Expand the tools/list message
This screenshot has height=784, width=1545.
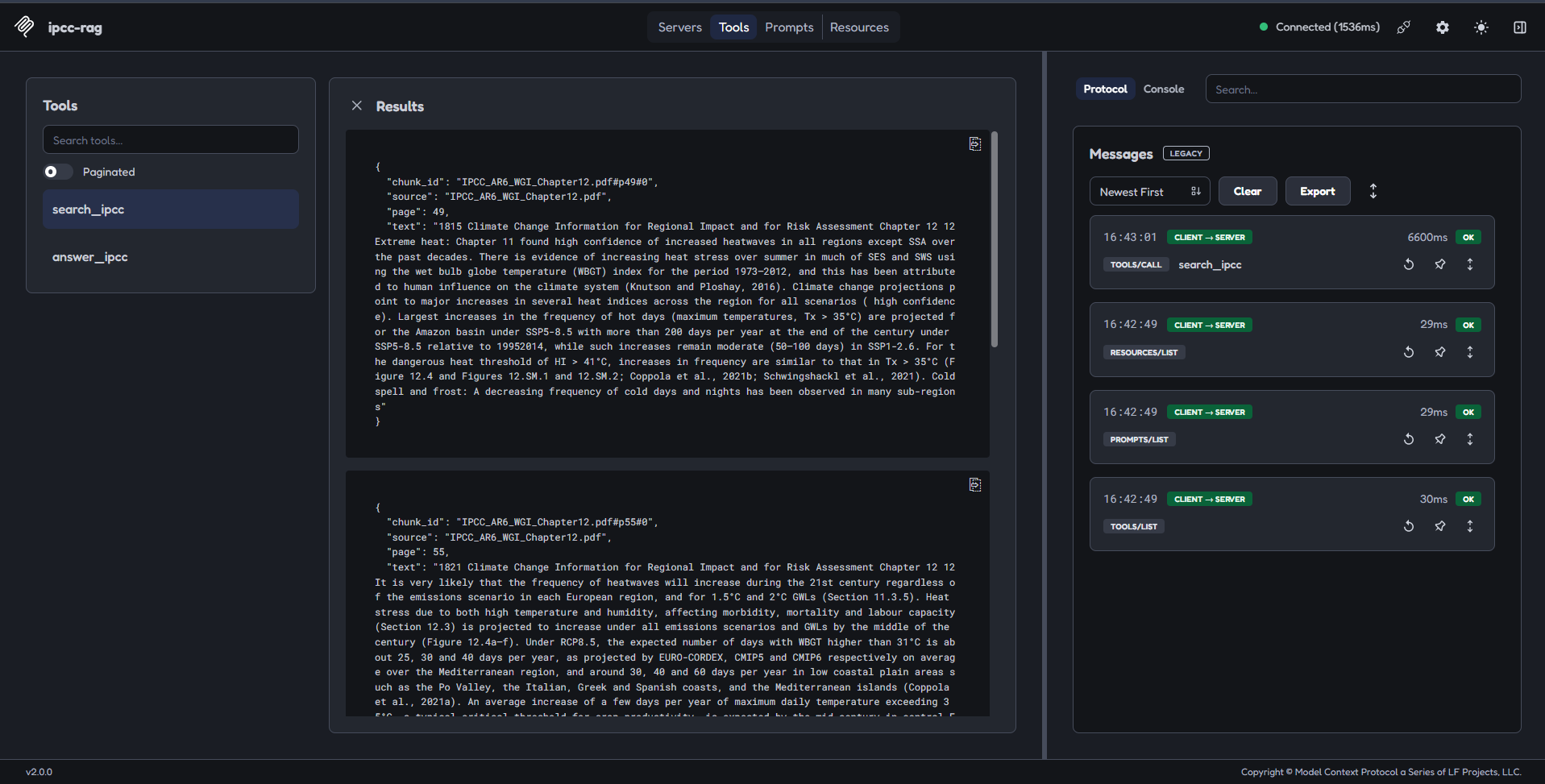point(1470,526)
